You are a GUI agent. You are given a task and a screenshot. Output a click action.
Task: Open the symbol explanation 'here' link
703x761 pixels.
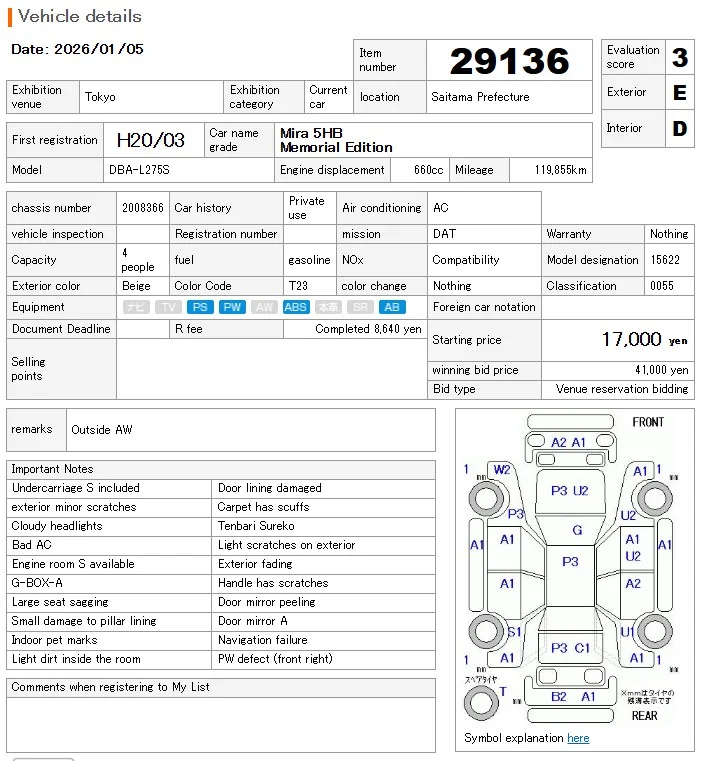tap(578, 738)
